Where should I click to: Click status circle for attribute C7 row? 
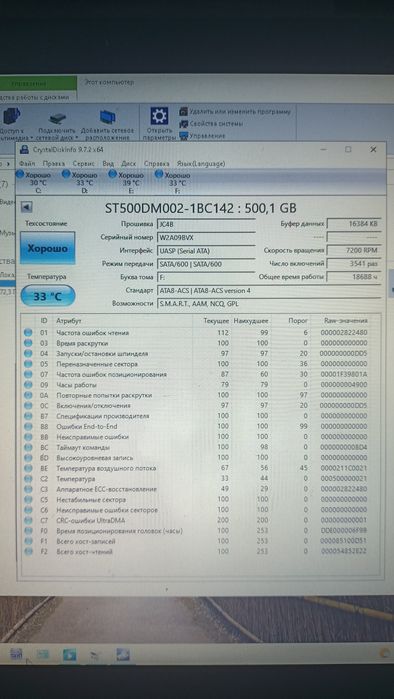[x=29, y=521]
